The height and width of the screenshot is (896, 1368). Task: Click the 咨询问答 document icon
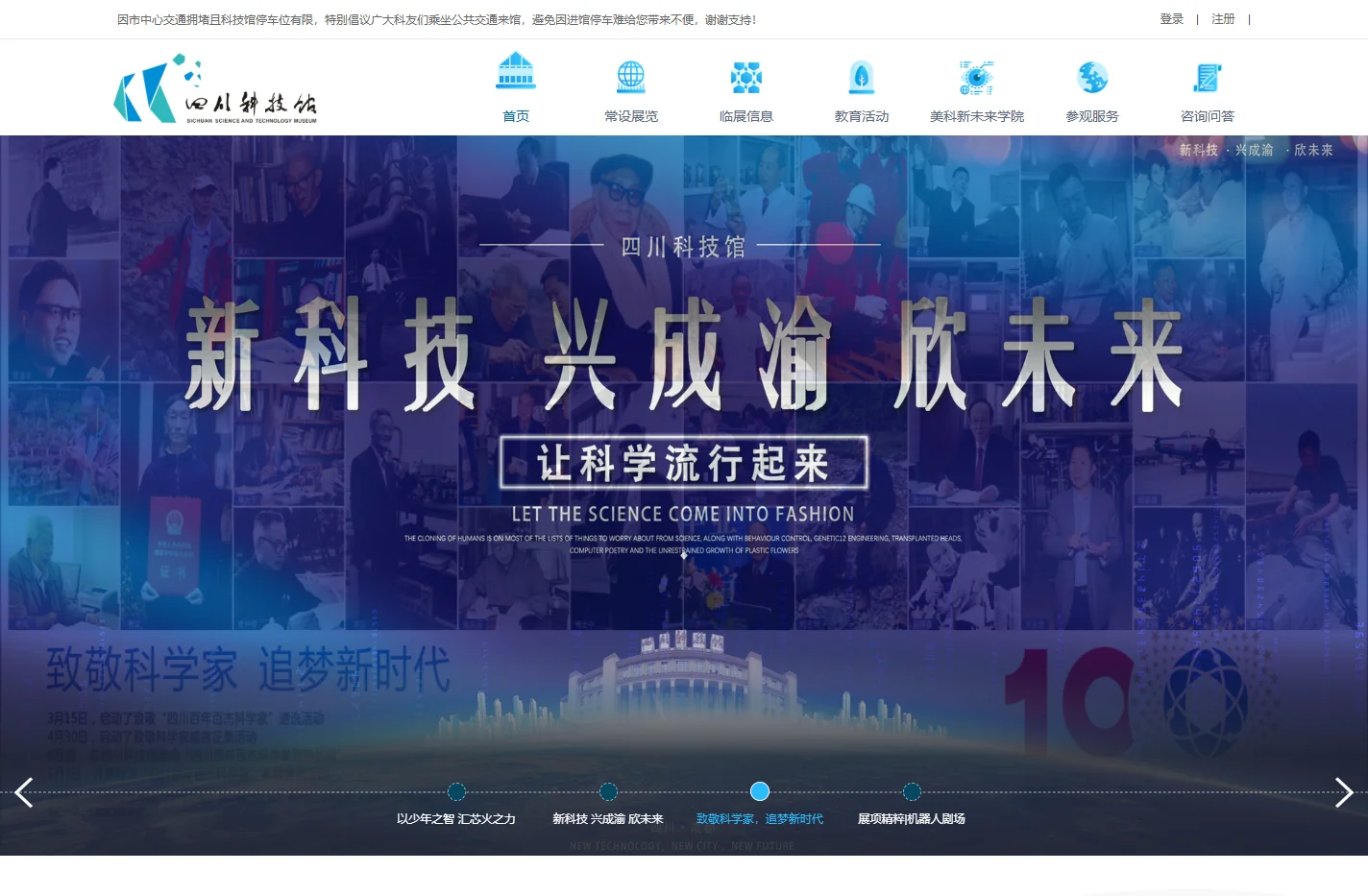1208,78
